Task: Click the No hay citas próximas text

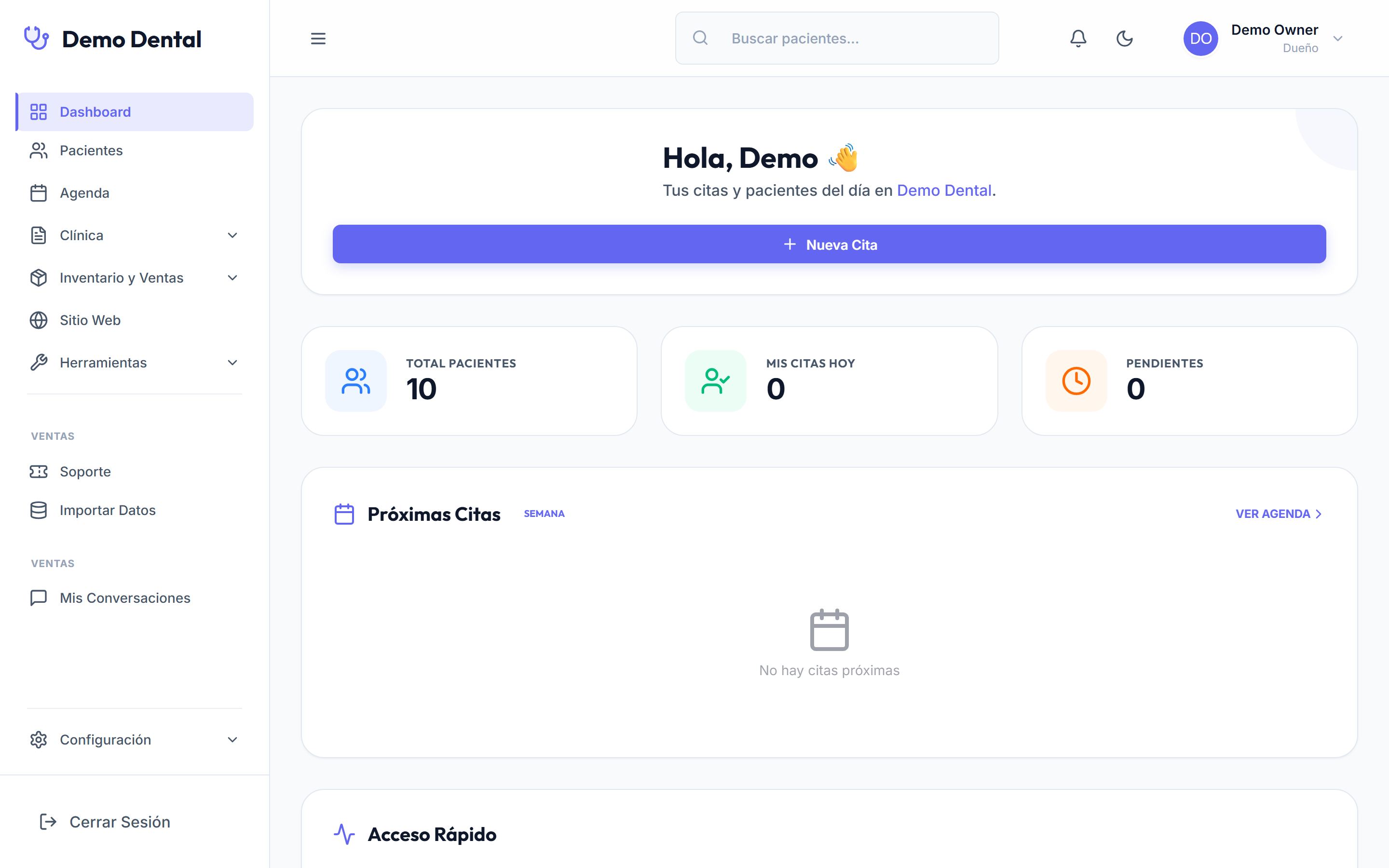Action: (829, 670)
